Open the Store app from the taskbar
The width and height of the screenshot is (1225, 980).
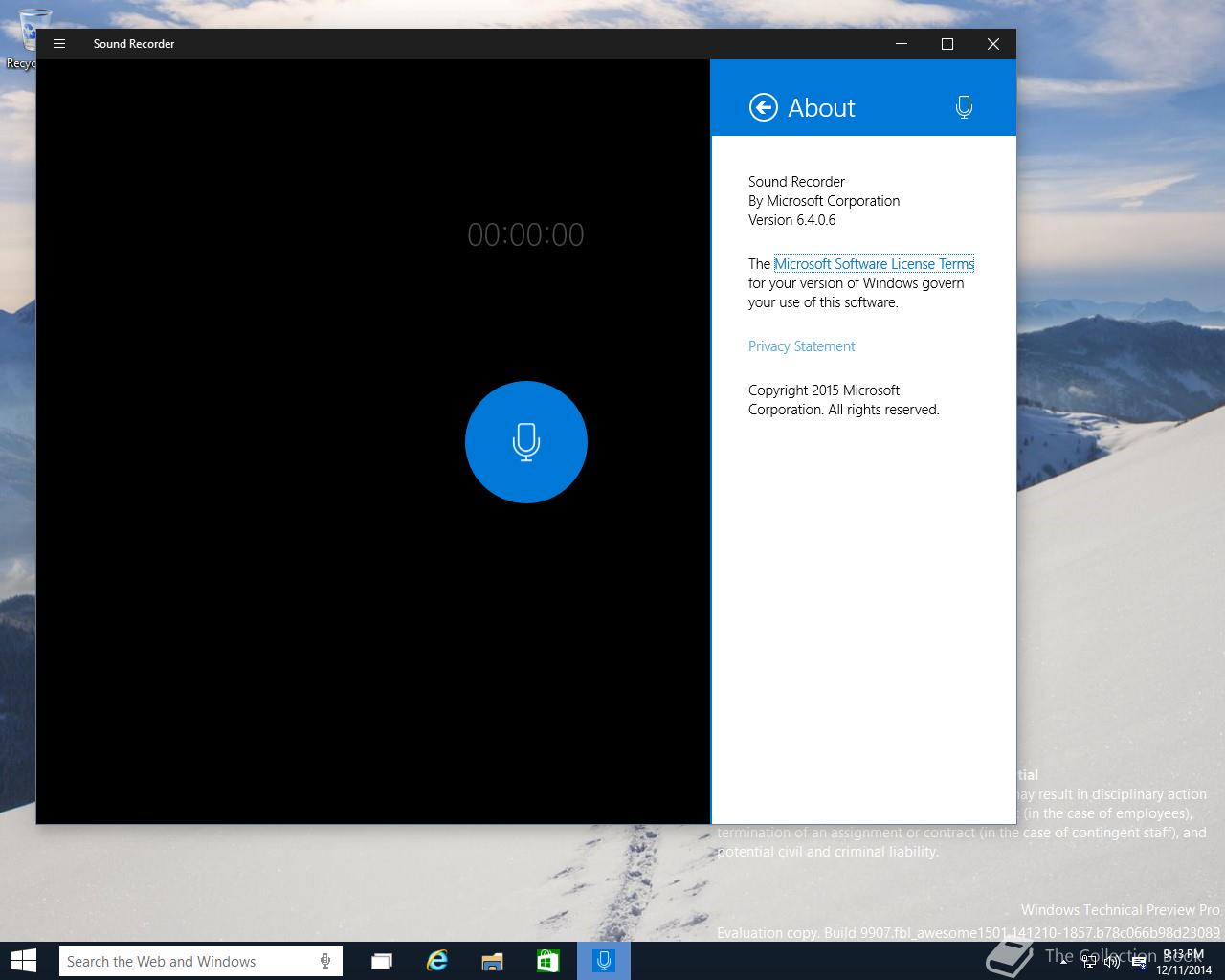click(x=548, y=961)
